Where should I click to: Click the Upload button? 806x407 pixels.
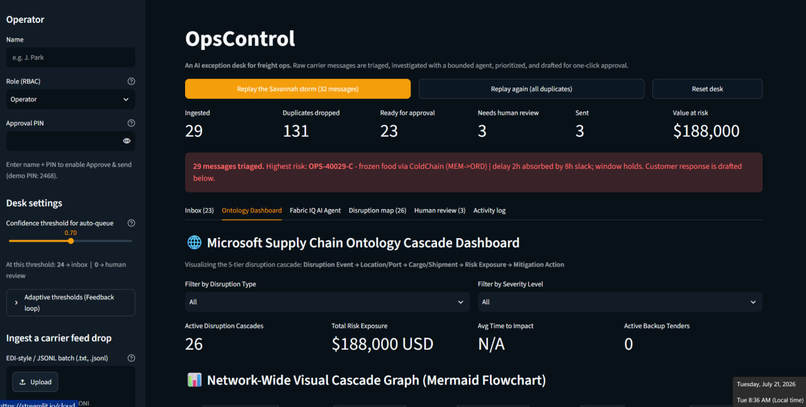(35, 382)
